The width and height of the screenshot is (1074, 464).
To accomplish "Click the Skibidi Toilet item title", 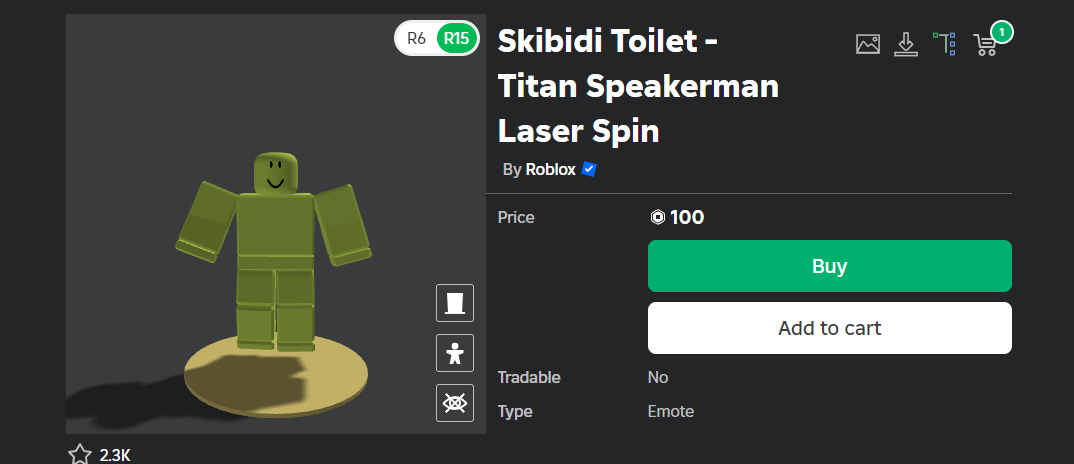I will (x=638, y=86).
